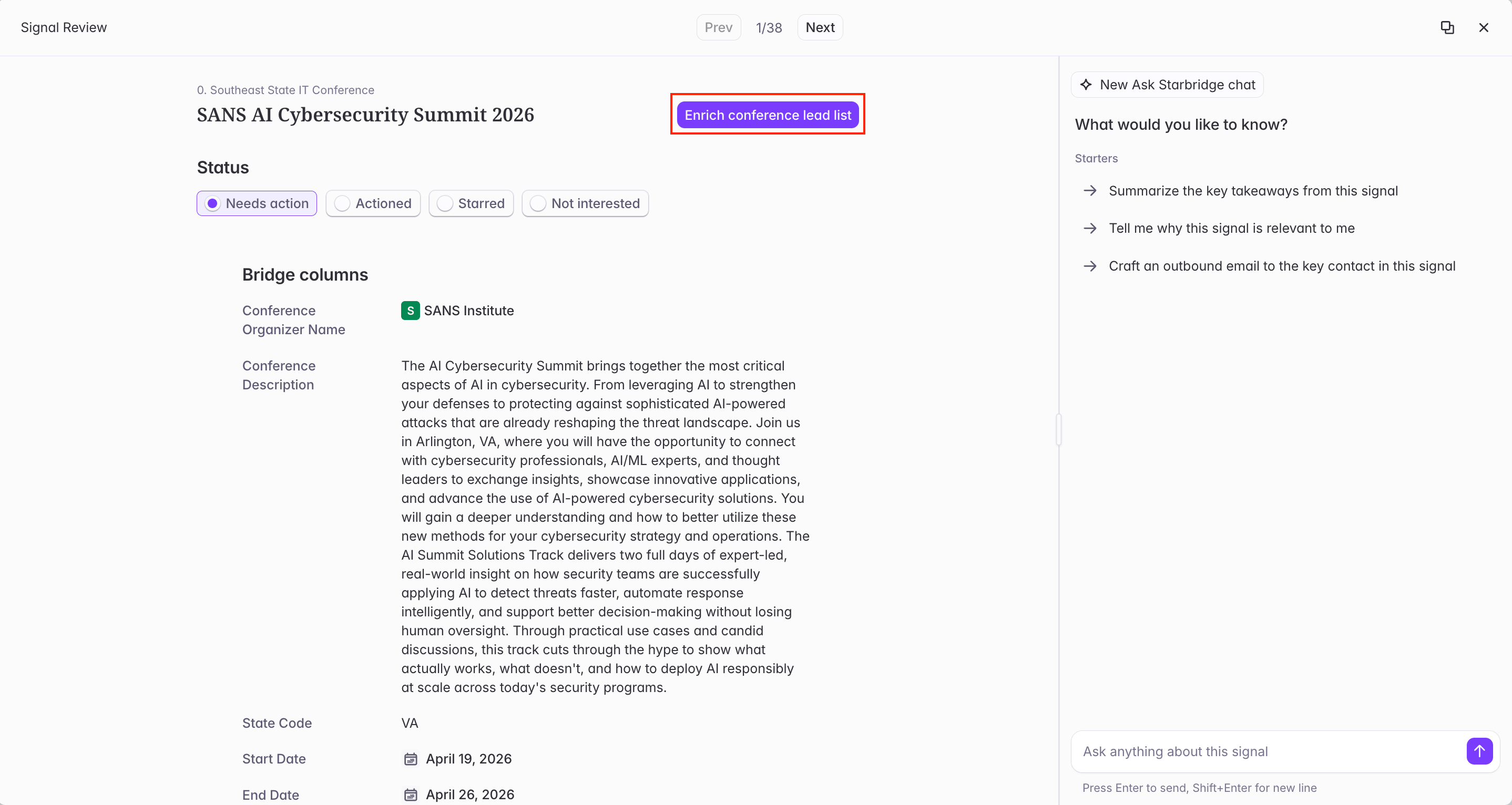
Task: Click the sparkle icon on New Ask Starbridge chat
Action: click(1087, 85)
